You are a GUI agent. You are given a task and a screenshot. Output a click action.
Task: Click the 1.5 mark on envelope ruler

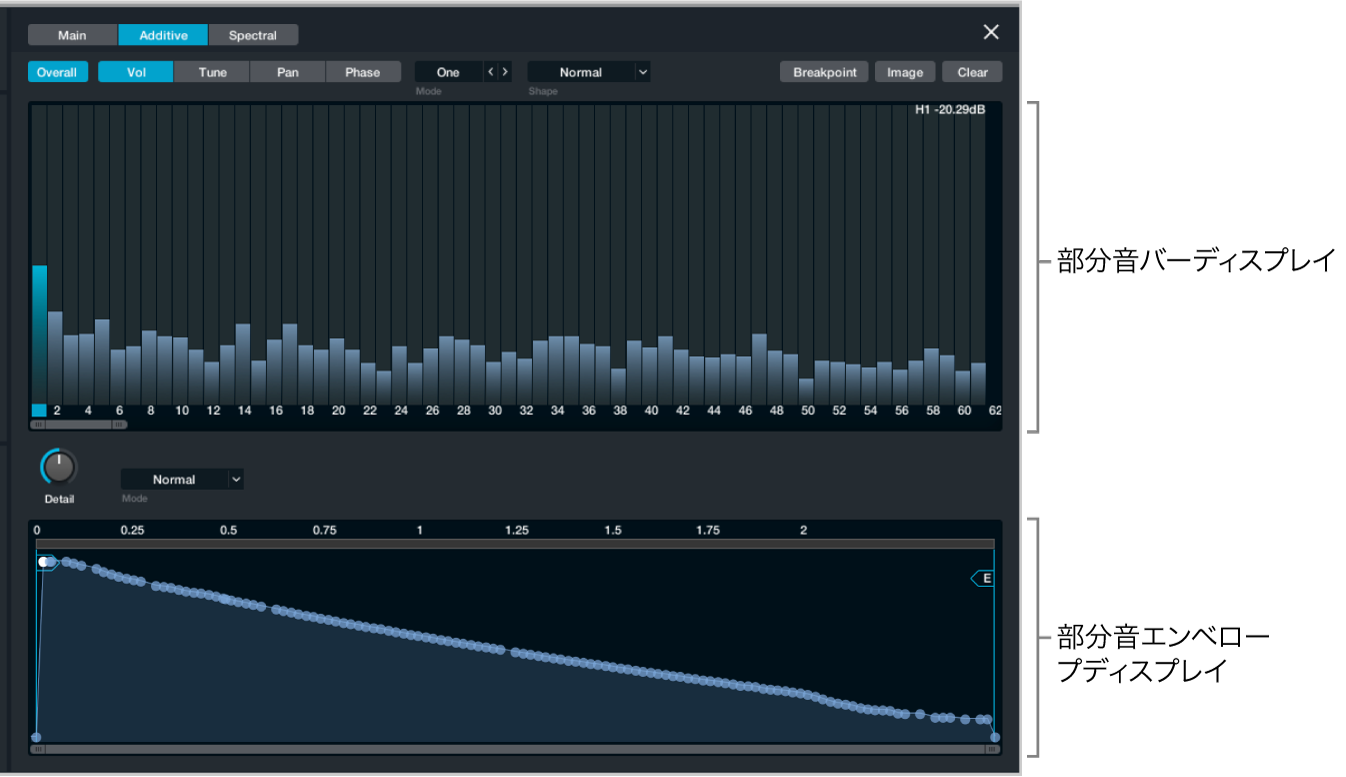click(613, 530)
